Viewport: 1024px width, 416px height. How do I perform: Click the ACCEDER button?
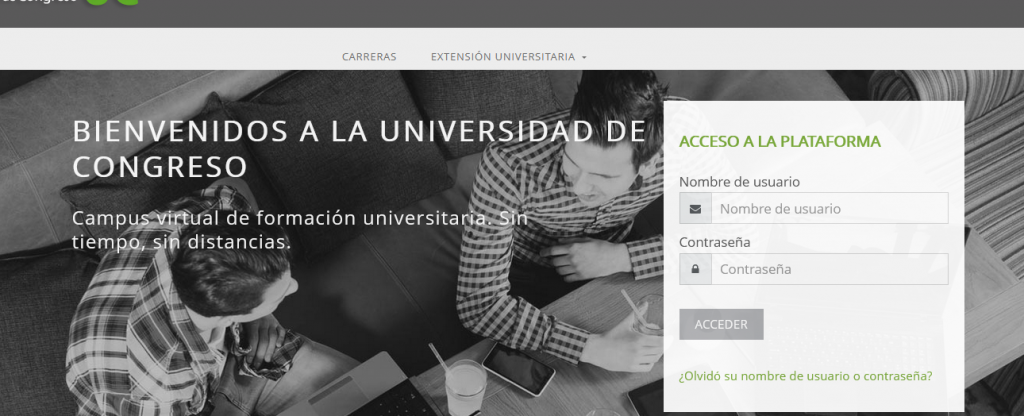pyautogui.click(x=721, y=325)
